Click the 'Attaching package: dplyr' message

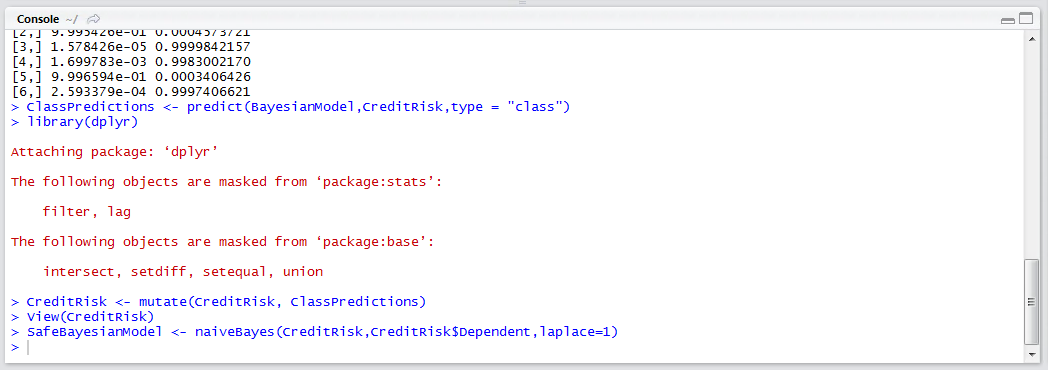point(115,152)
